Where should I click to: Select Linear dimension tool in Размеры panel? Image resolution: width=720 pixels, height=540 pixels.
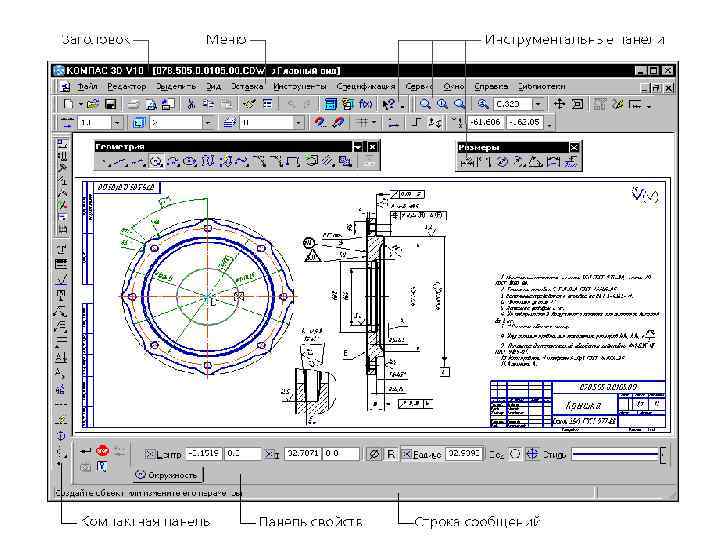(468, 162)
